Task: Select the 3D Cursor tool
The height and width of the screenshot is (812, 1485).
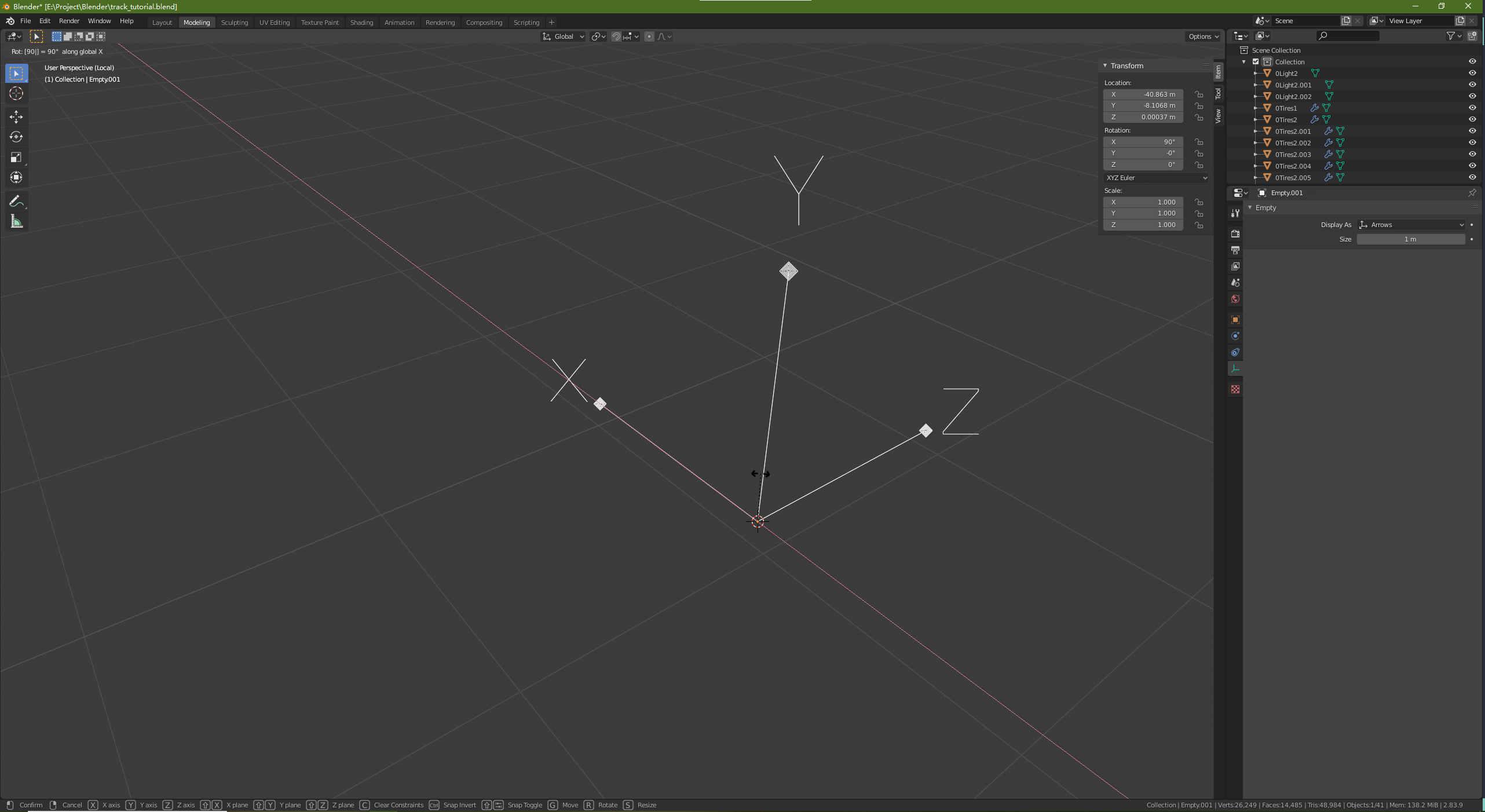Action: (16, 93)
